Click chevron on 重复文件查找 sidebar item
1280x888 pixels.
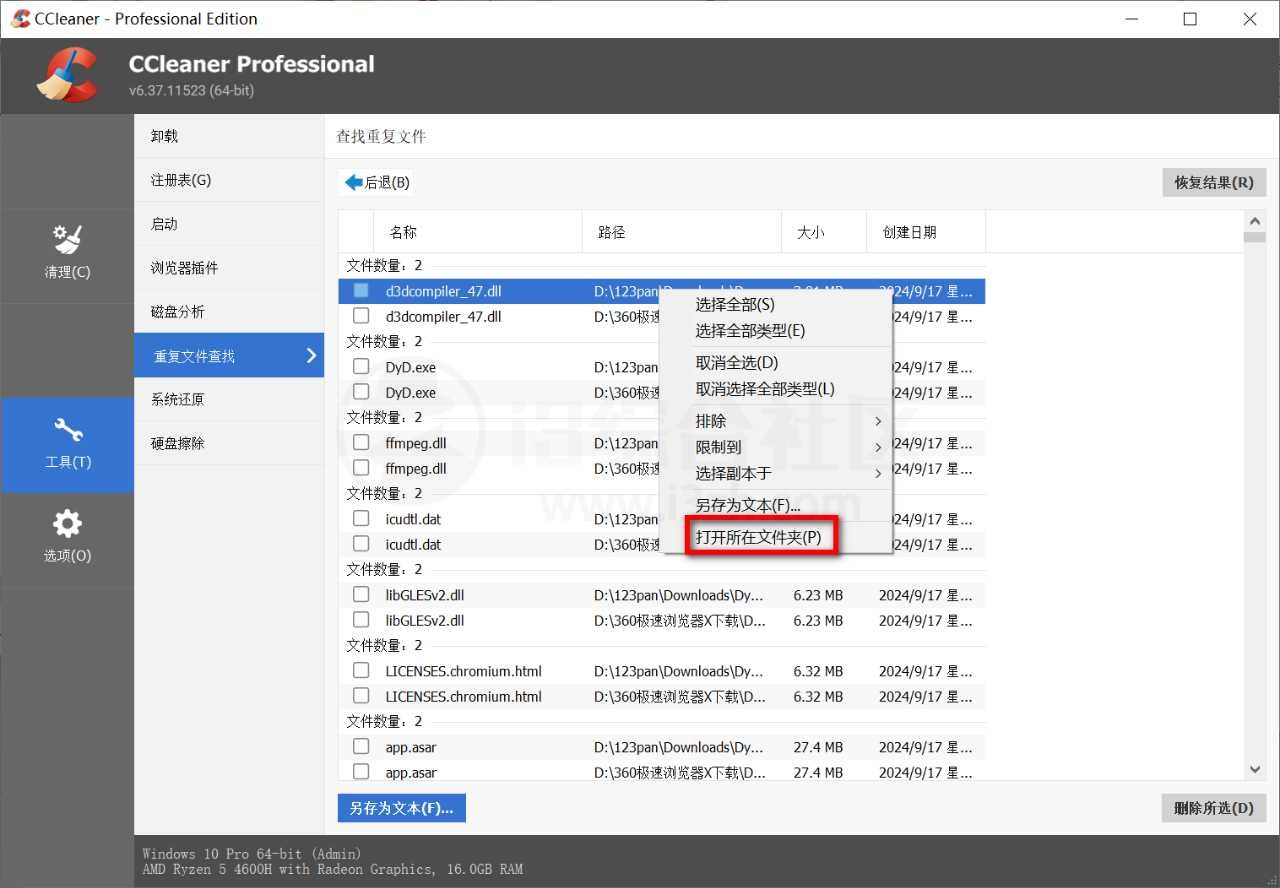tap(311, 356)
